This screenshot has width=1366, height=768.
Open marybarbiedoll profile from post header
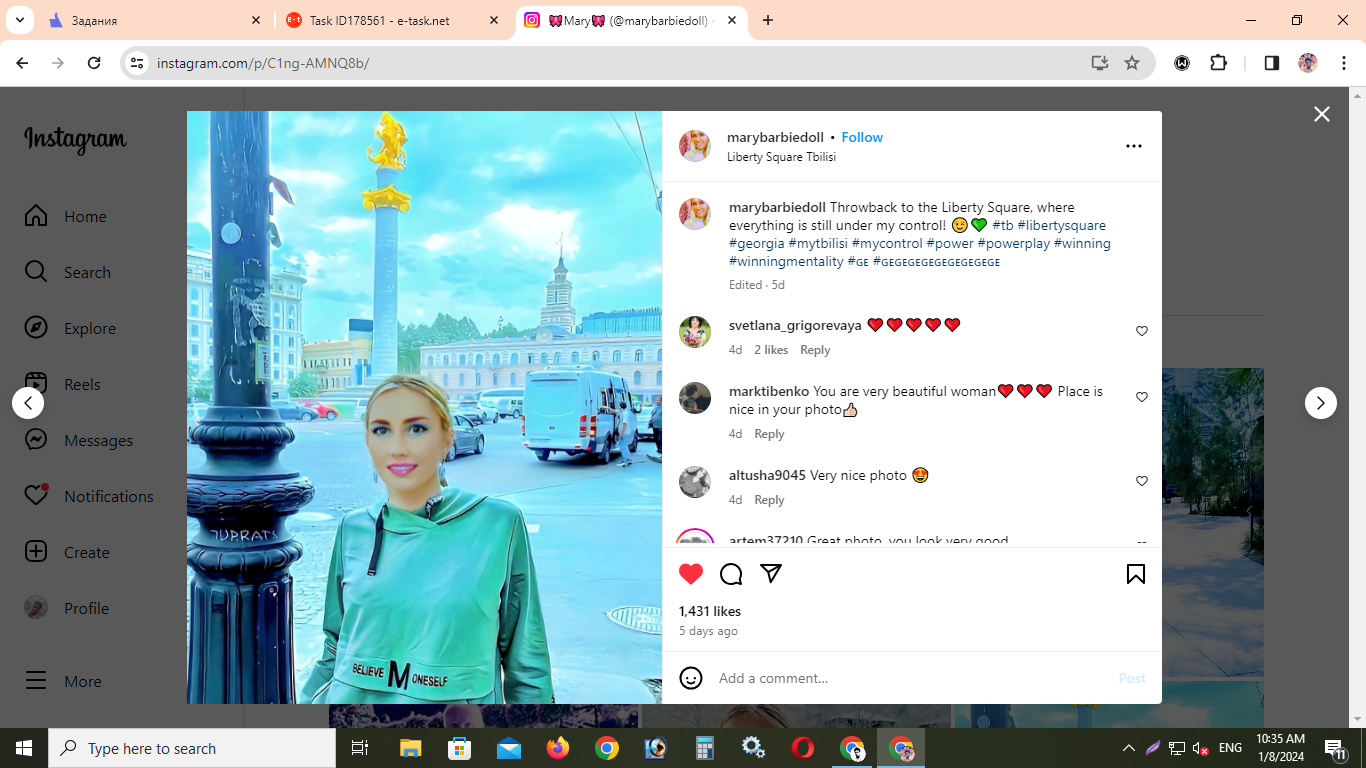click(x=775, y=137)
